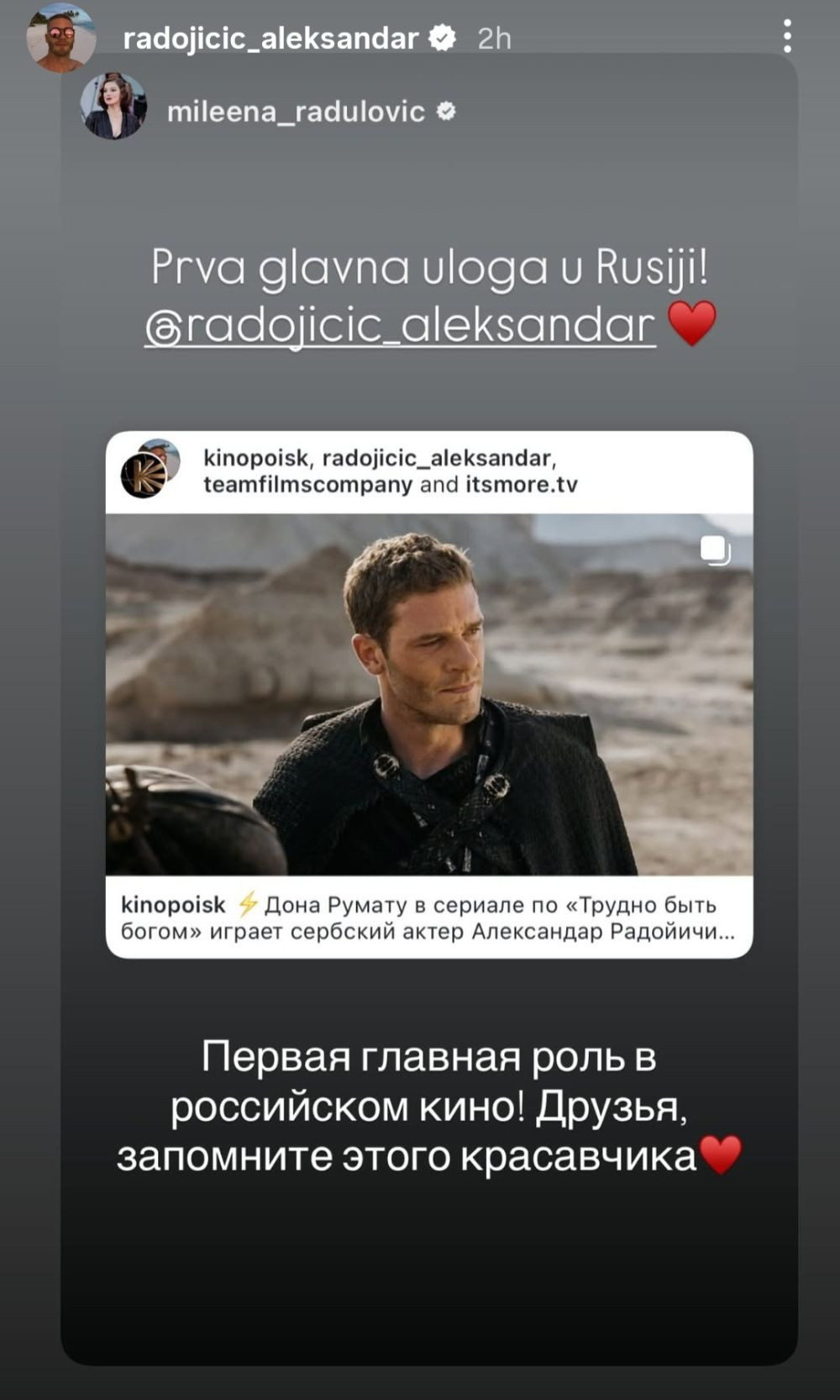This screenshot has height=1400, width=840.
Task: Open the three-dot story options menu
Action: coord(787,36)
